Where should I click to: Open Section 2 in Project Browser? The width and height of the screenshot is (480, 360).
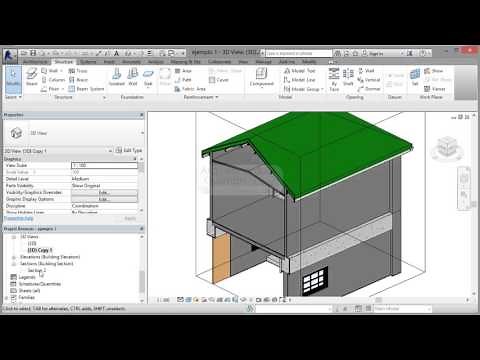[x=37, y=270]
